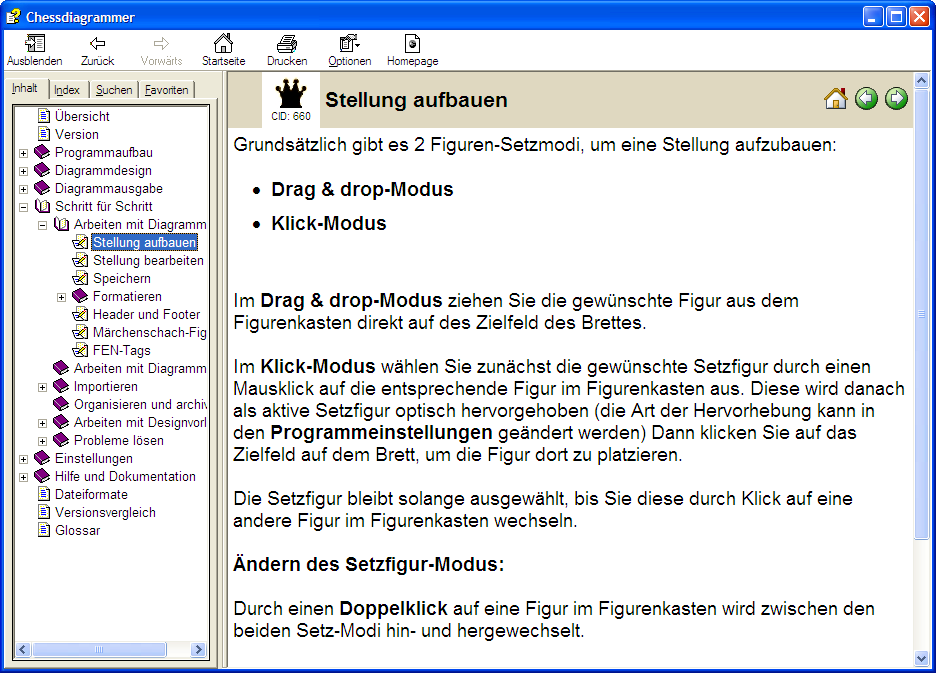Click the page icon beside Dateiformate

click(44, 494)
